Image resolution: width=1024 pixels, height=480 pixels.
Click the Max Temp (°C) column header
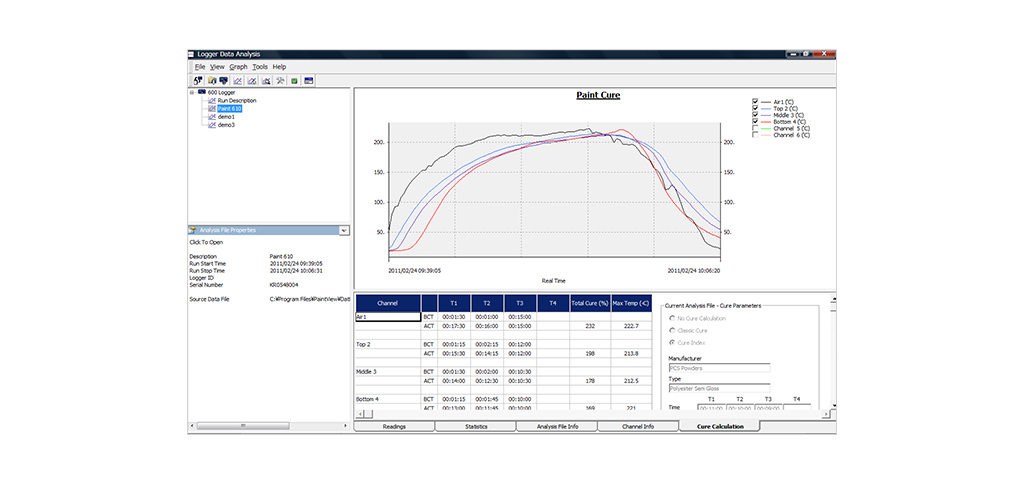(x=632, y=303)
